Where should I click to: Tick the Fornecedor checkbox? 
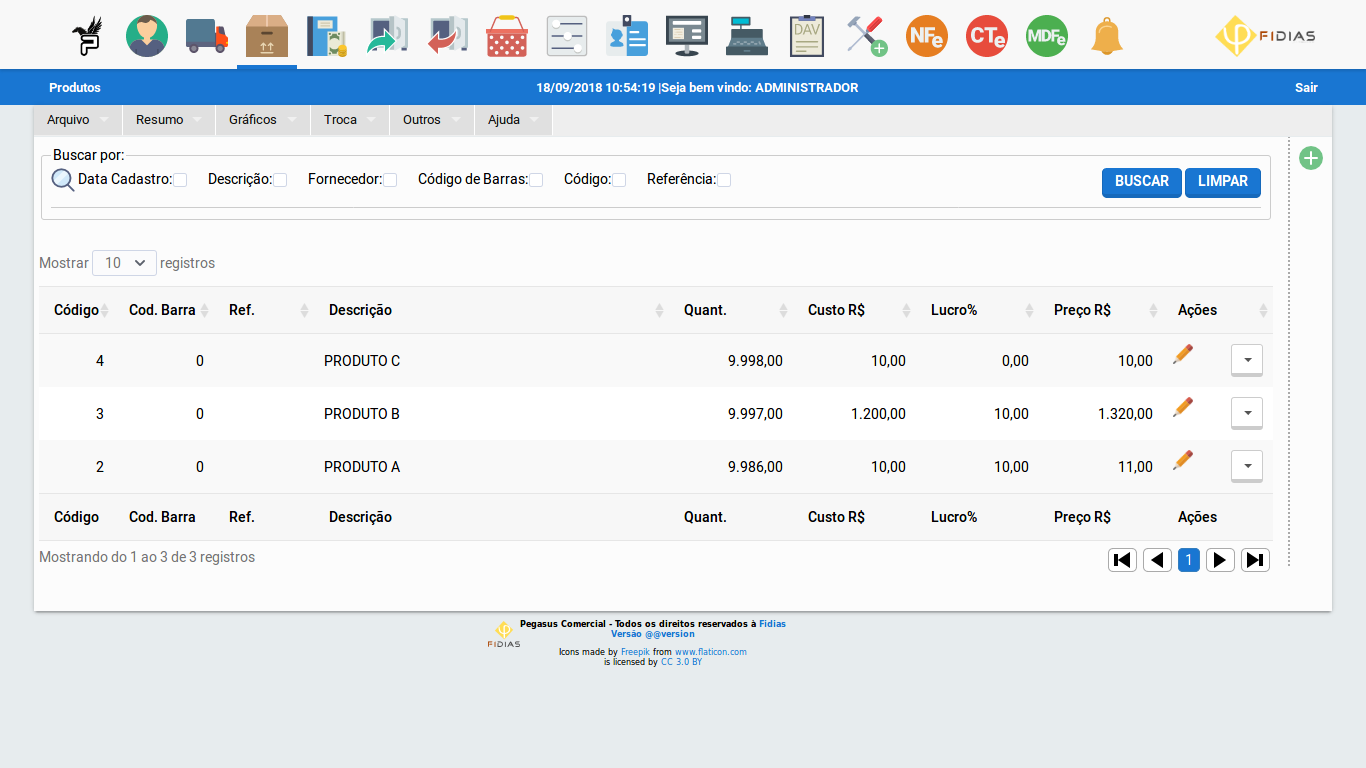pos(390,180)
